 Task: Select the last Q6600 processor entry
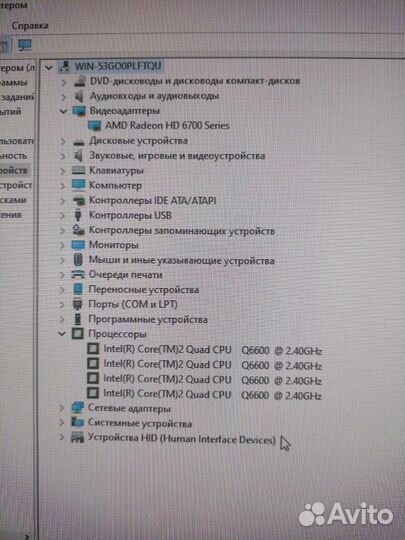tap(212, 395)
